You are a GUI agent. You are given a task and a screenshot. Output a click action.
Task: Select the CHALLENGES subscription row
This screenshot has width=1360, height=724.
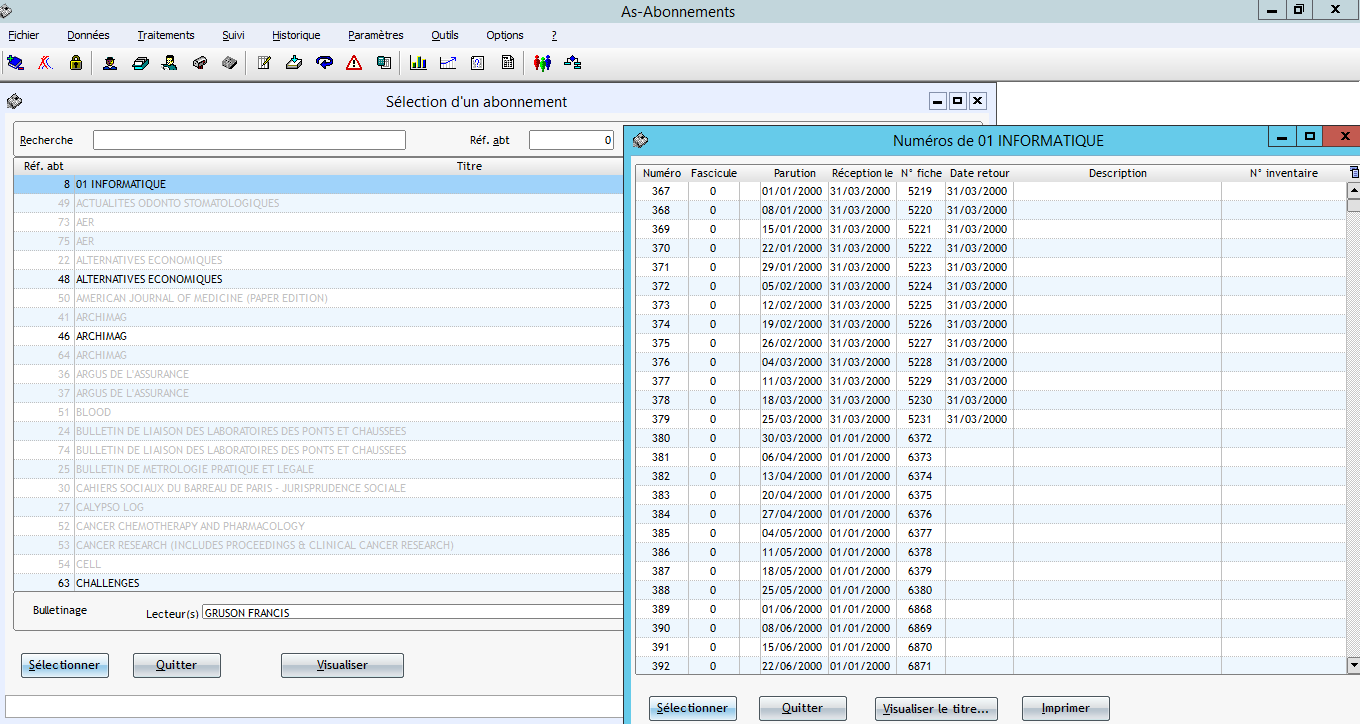tap(318, 583)
